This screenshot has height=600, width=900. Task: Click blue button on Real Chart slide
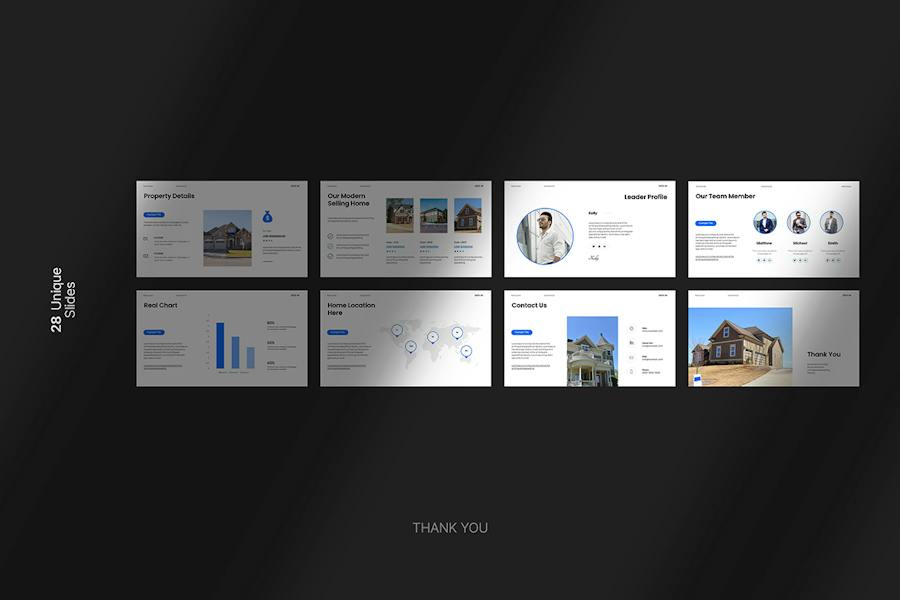[x=154, y=332]
